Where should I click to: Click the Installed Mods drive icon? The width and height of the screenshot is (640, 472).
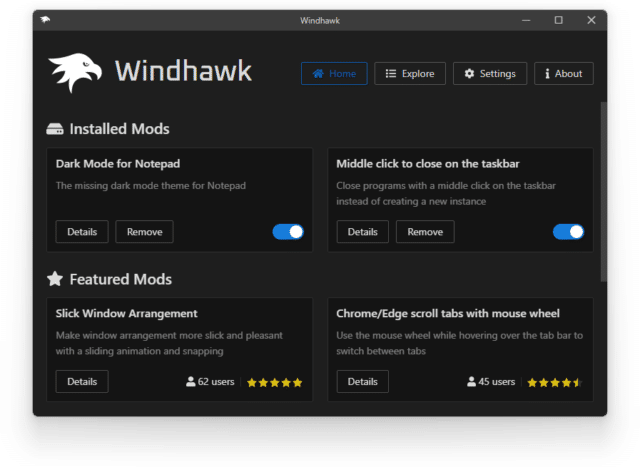point(55,129)
